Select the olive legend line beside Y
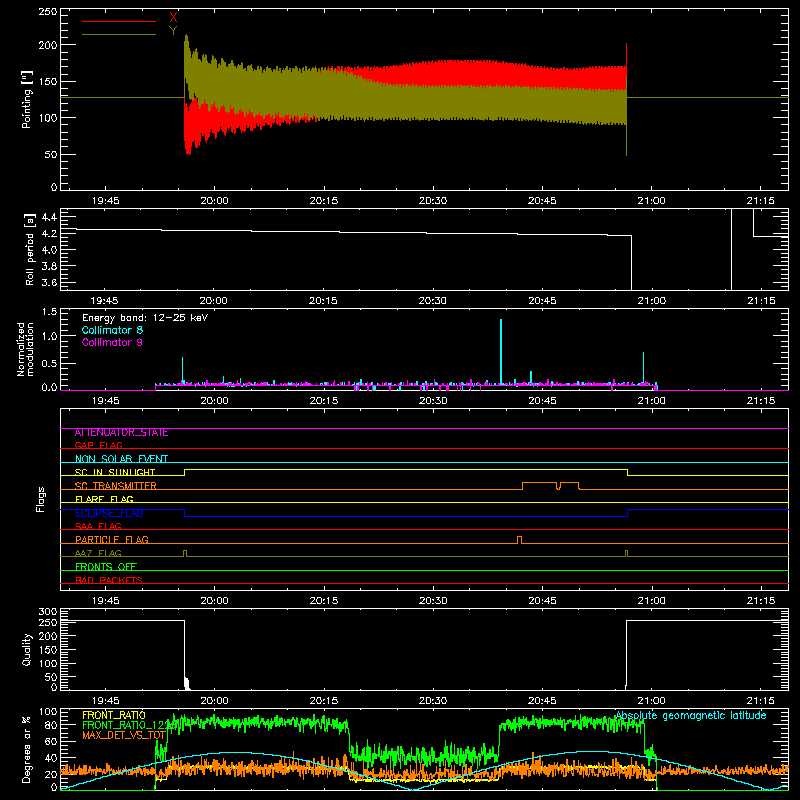The height and width of the screenshot is (800, 800). tap(119, 34)
